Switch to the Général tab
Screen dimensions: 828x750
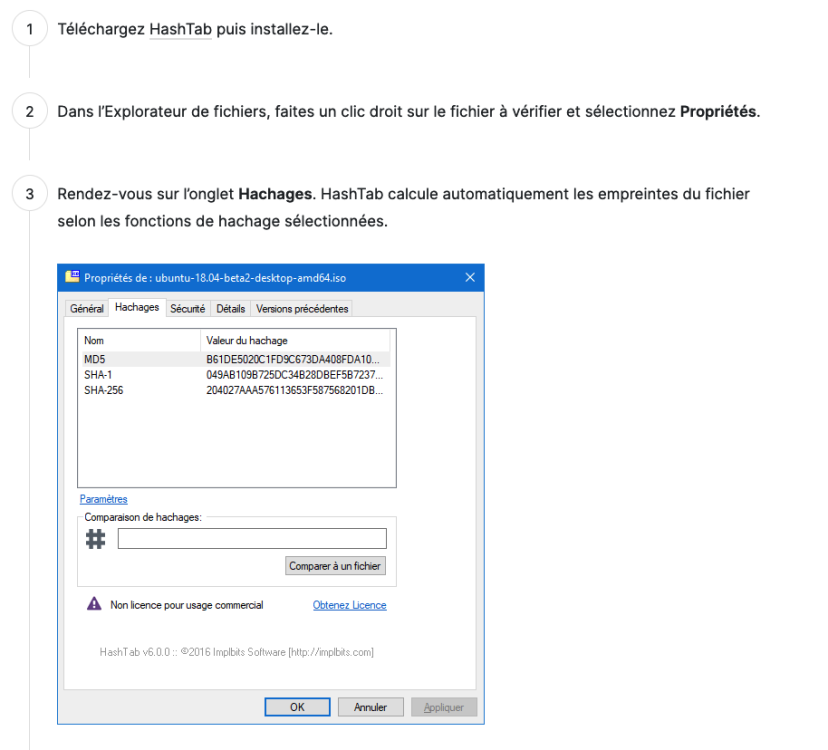87,308
